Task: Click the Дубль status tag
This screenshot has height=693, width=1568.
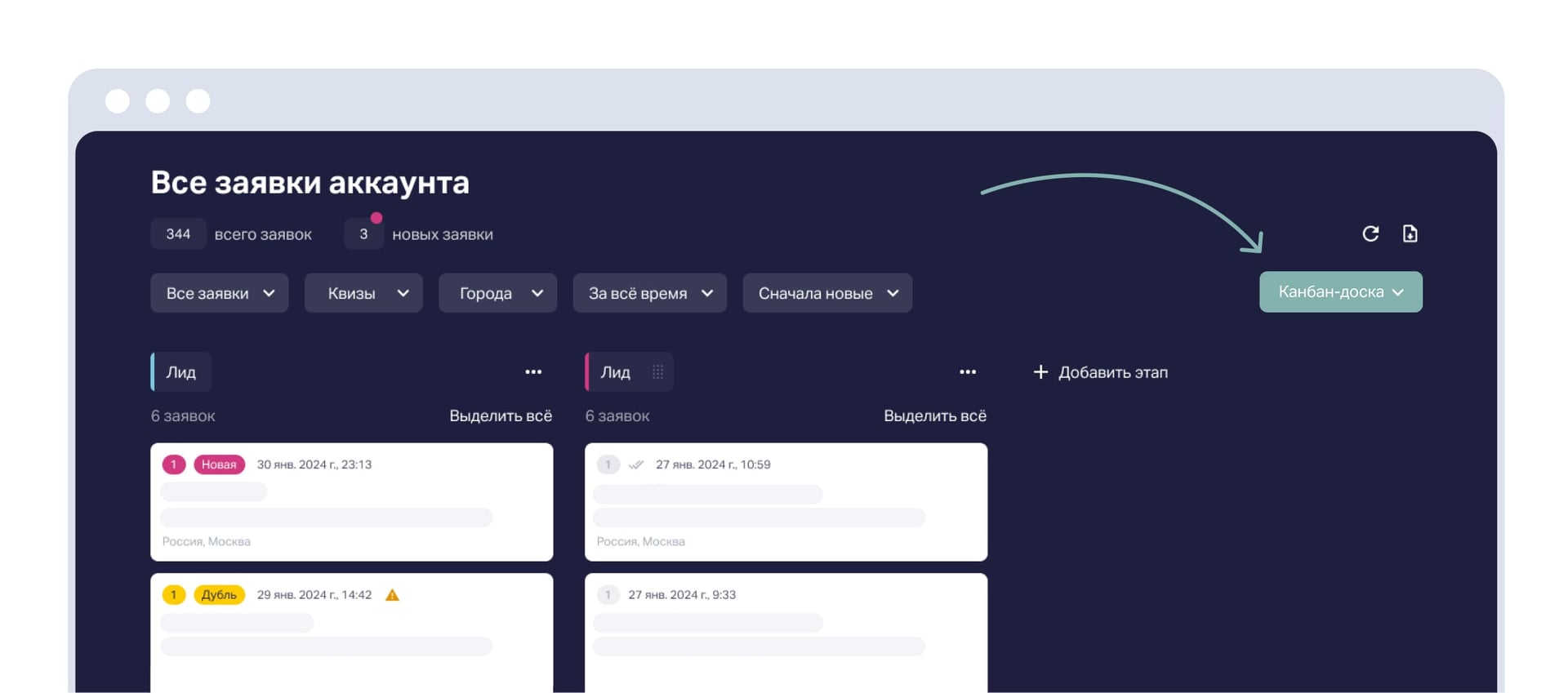Action: 219,595
